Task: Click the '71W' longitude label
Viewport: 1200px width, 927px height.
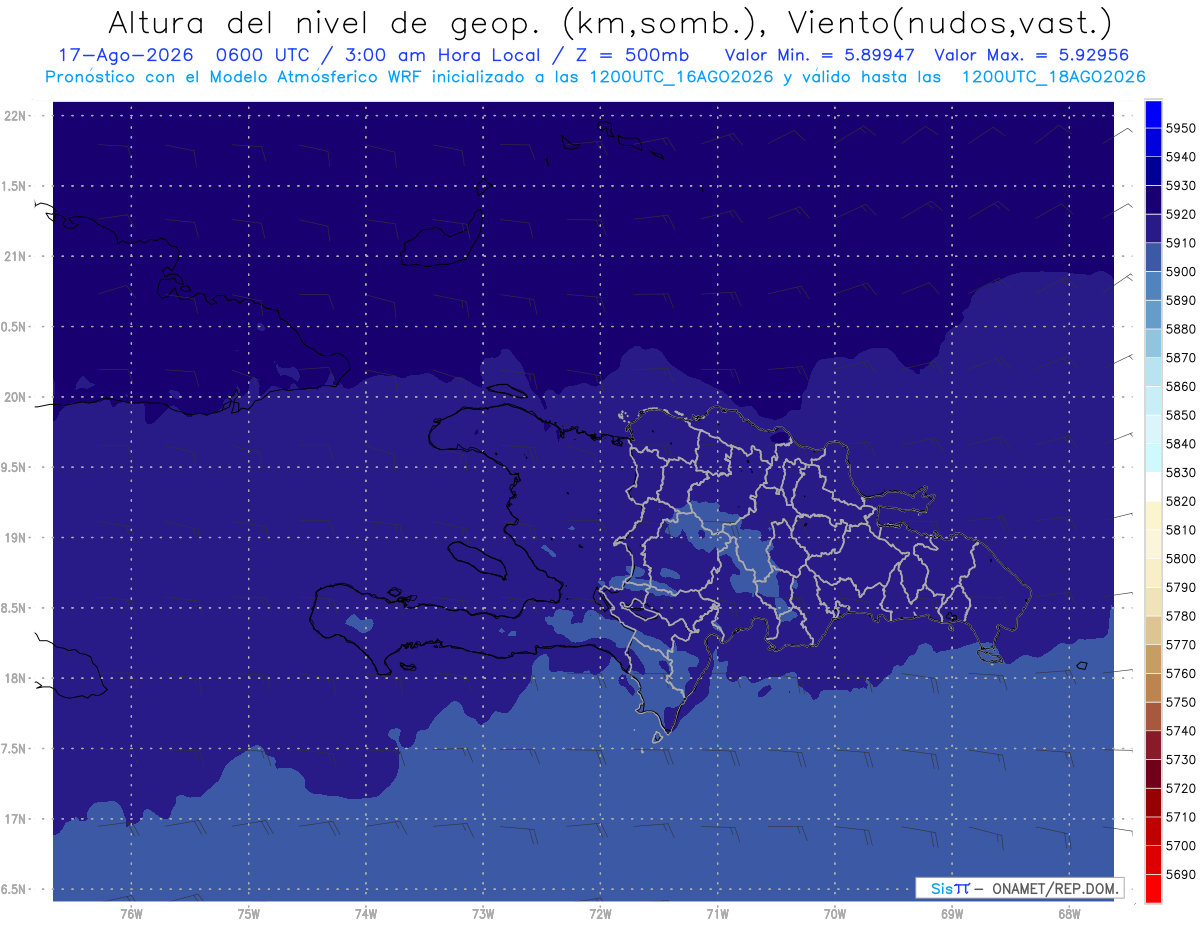Action: coord(717,913)
